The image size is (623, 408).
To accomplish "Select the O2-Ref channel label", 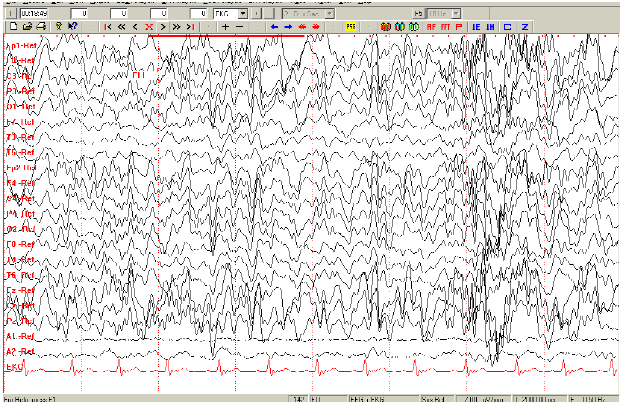I will [20, 229].
